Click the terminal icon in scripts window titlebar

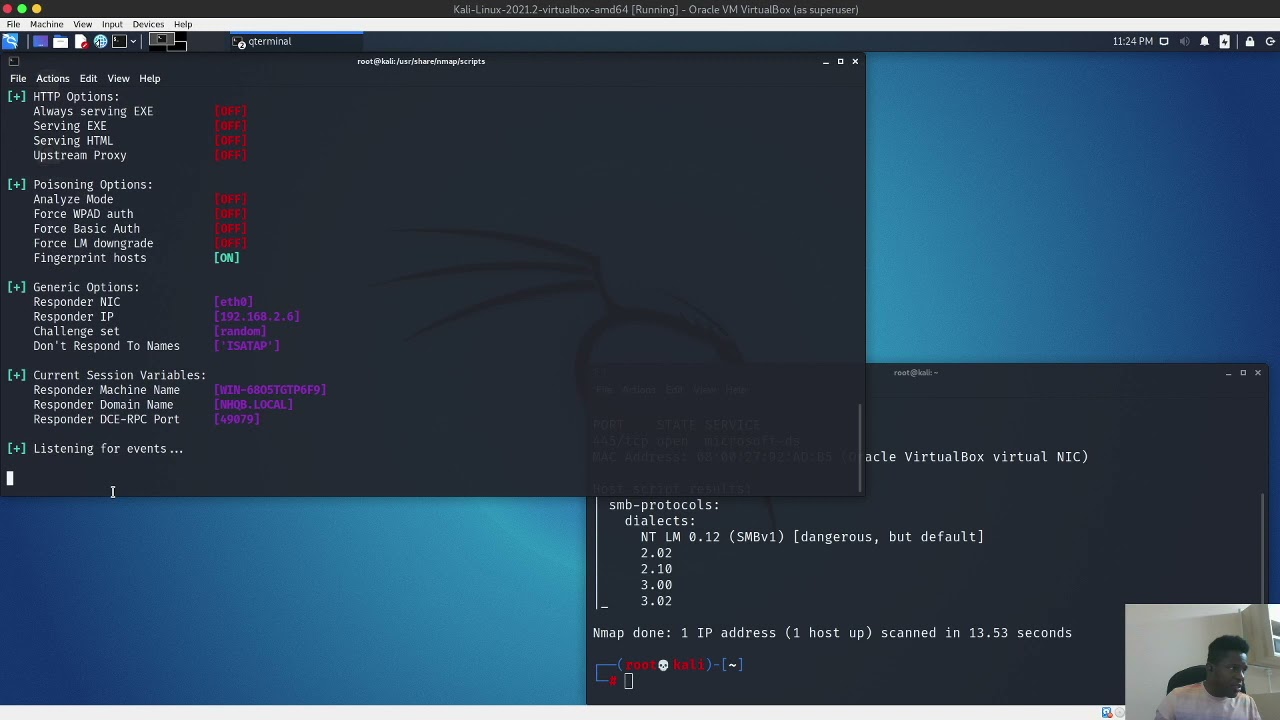point(13,61)
